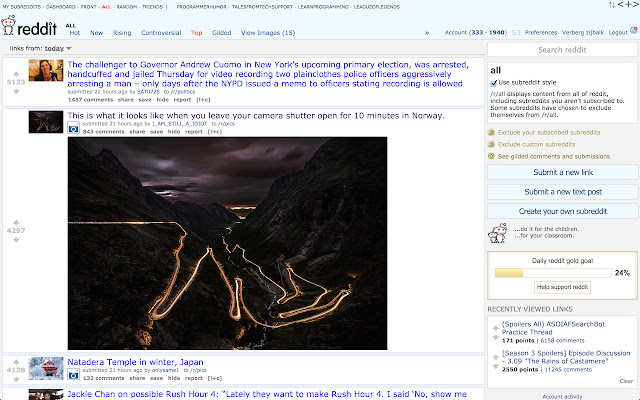Upvote the Norway camera shutter post
Screen dimensions: 640x400
(x=16, y=222)
